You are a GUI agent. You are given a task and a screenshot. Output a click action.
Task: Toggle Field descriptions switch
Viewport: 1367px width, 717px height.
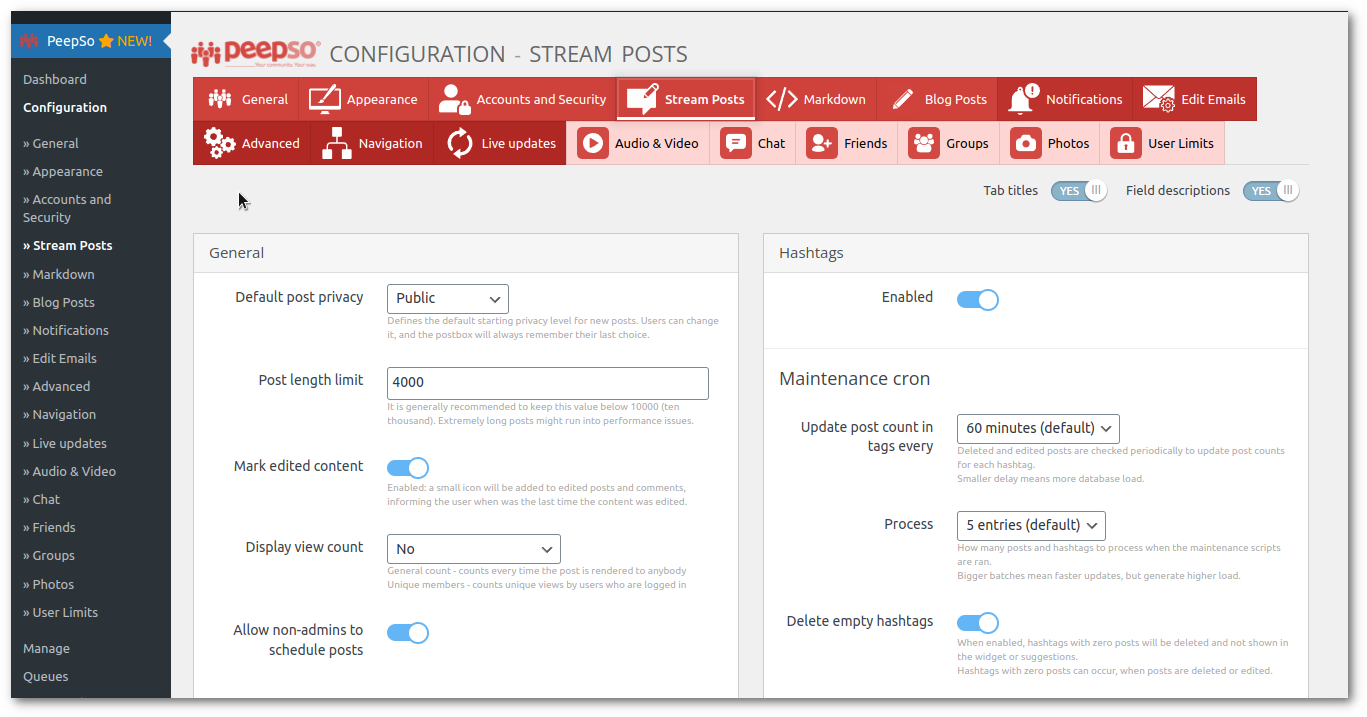tap(1271, 191)
